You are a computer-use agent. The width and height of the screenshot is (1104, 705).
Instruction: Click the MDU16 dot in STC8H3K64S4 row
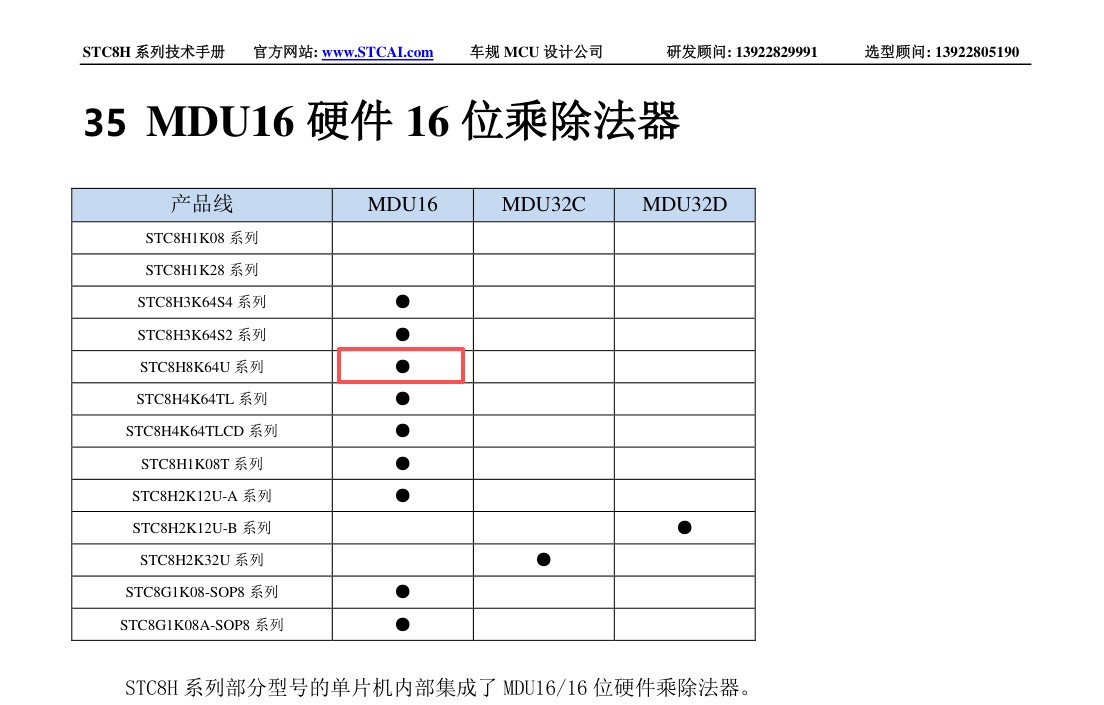[403, 301]
